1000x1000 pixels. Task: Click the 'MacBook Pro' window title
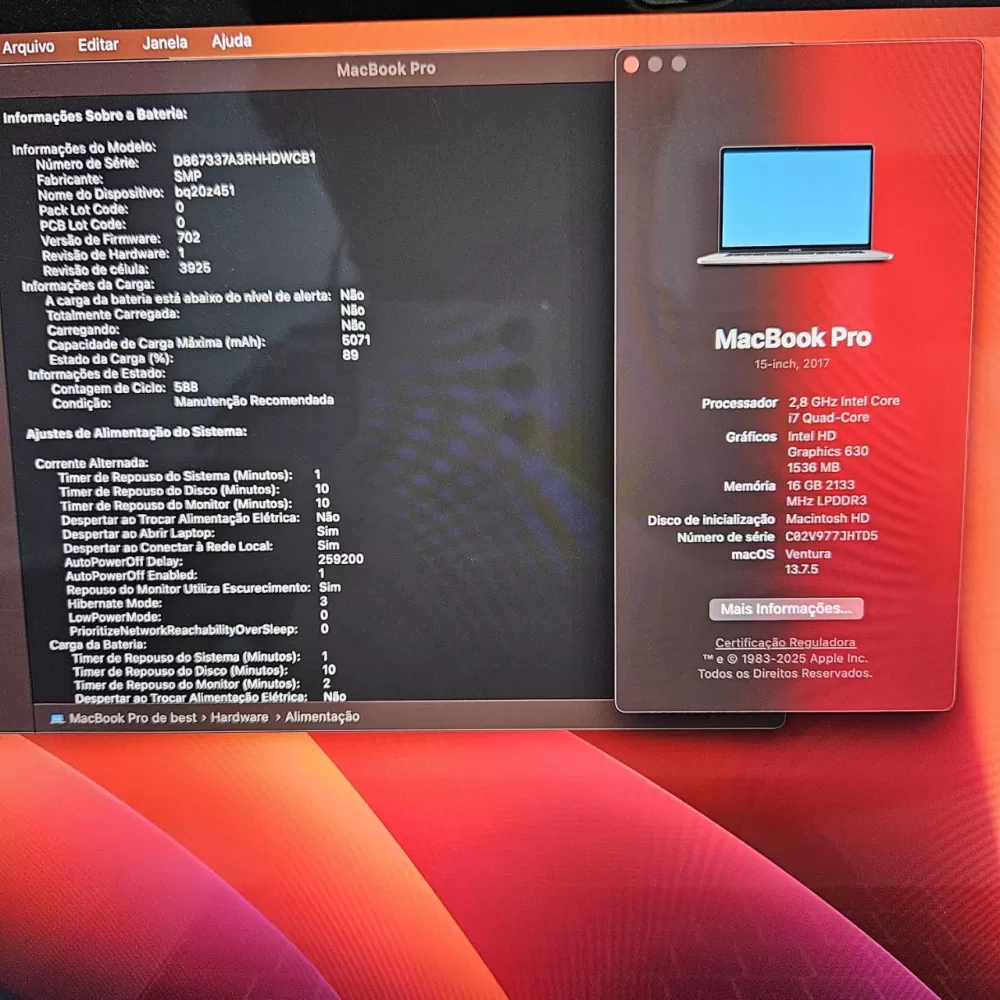(x=386, y=69)
